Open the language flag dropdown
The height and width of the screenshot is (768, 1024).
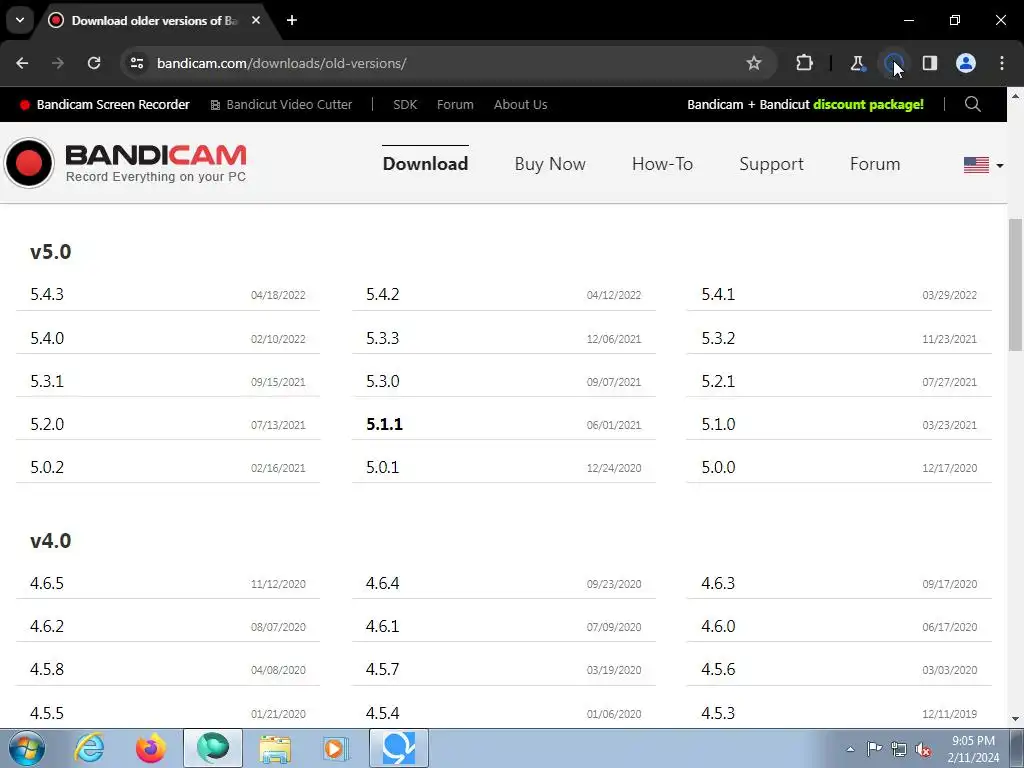[x=983, y=165]
